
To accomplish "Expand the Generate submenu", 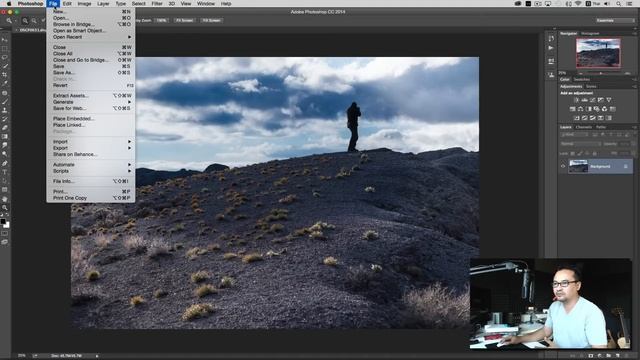I will pyautogui.click(x=91, y=102).
